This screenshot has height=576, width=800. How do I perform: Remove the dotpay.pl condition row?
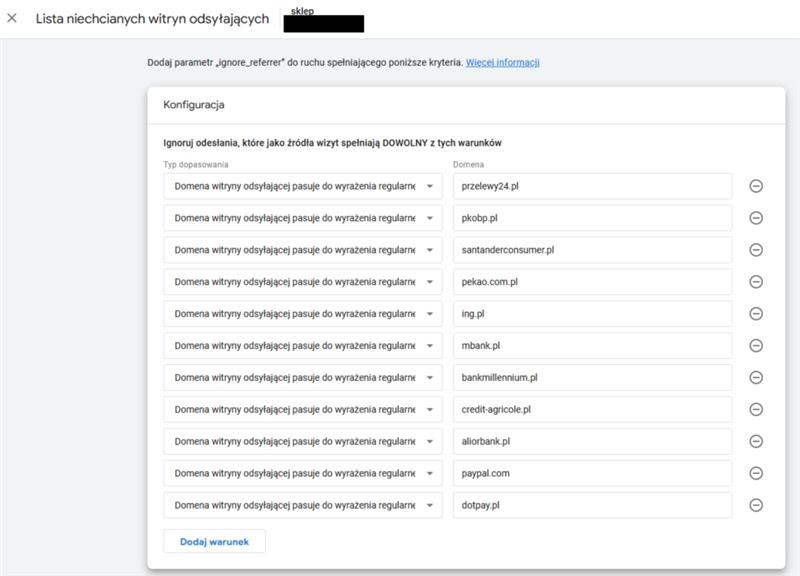(x=756, y=505)
